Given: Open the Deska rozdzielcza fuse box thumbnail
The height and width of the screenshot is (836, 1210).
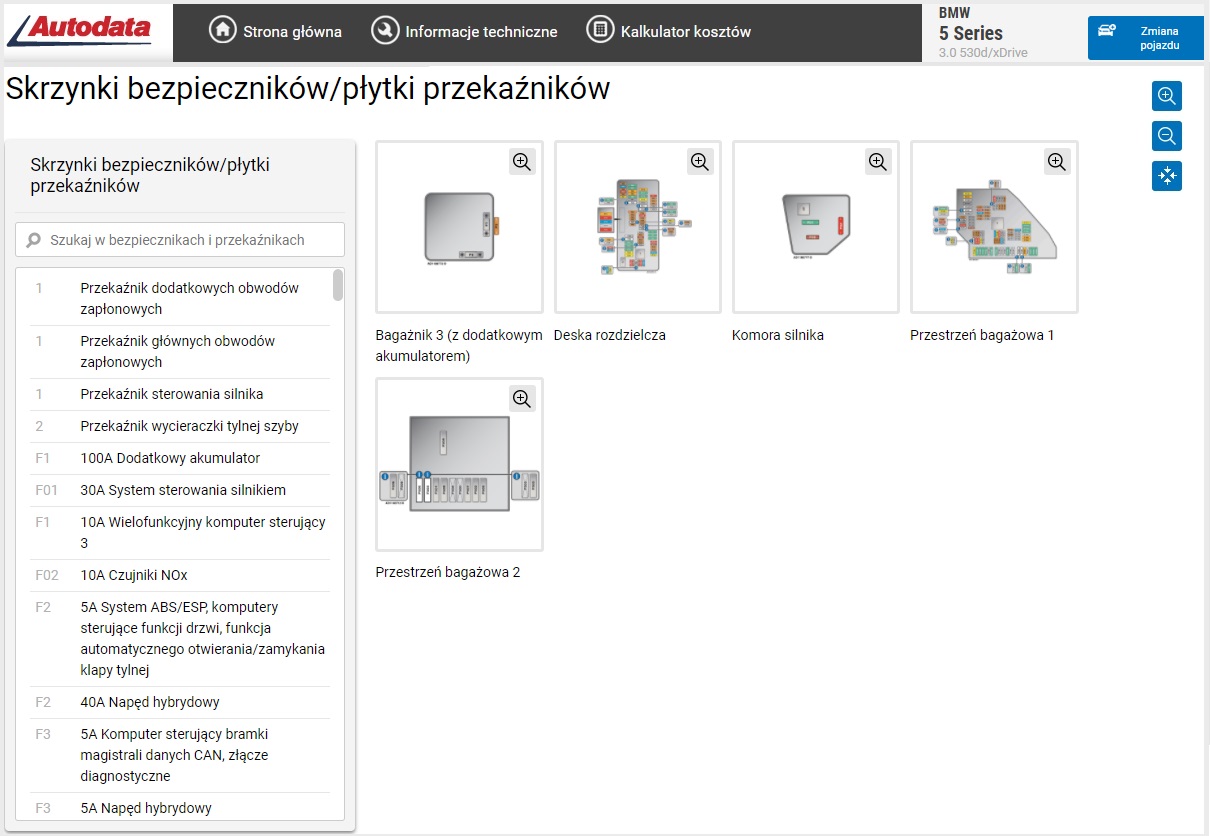Looking at the screenshot, I should 638,227.
